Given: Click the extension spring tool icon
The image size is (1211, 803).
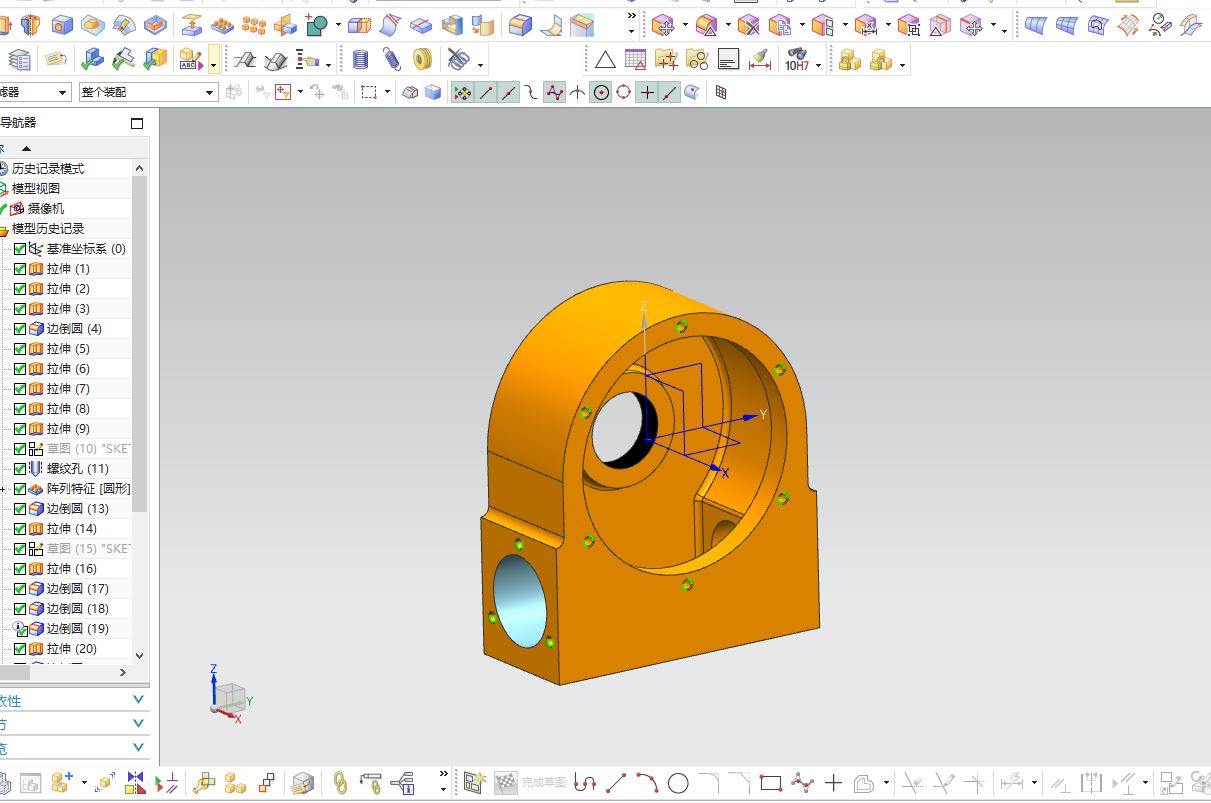Looking at the screenshot, I should tap(392, 60).
